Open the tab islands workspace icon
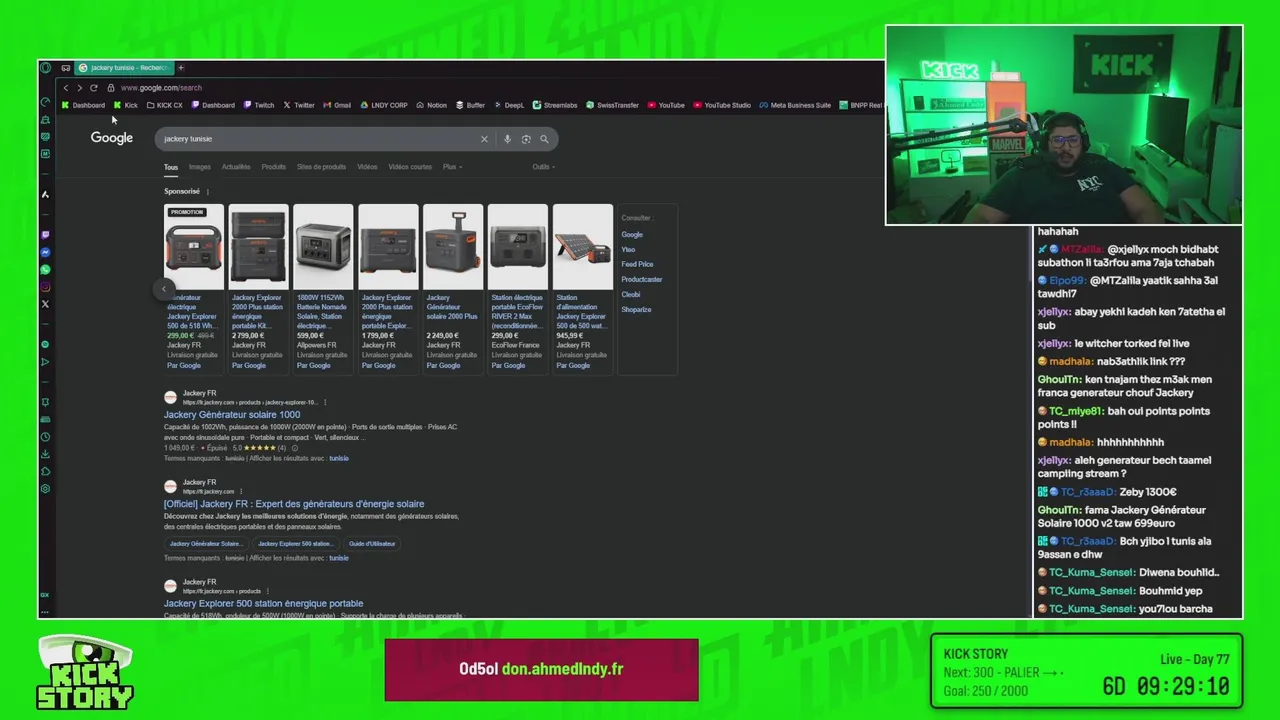 (x=66, y=68)
